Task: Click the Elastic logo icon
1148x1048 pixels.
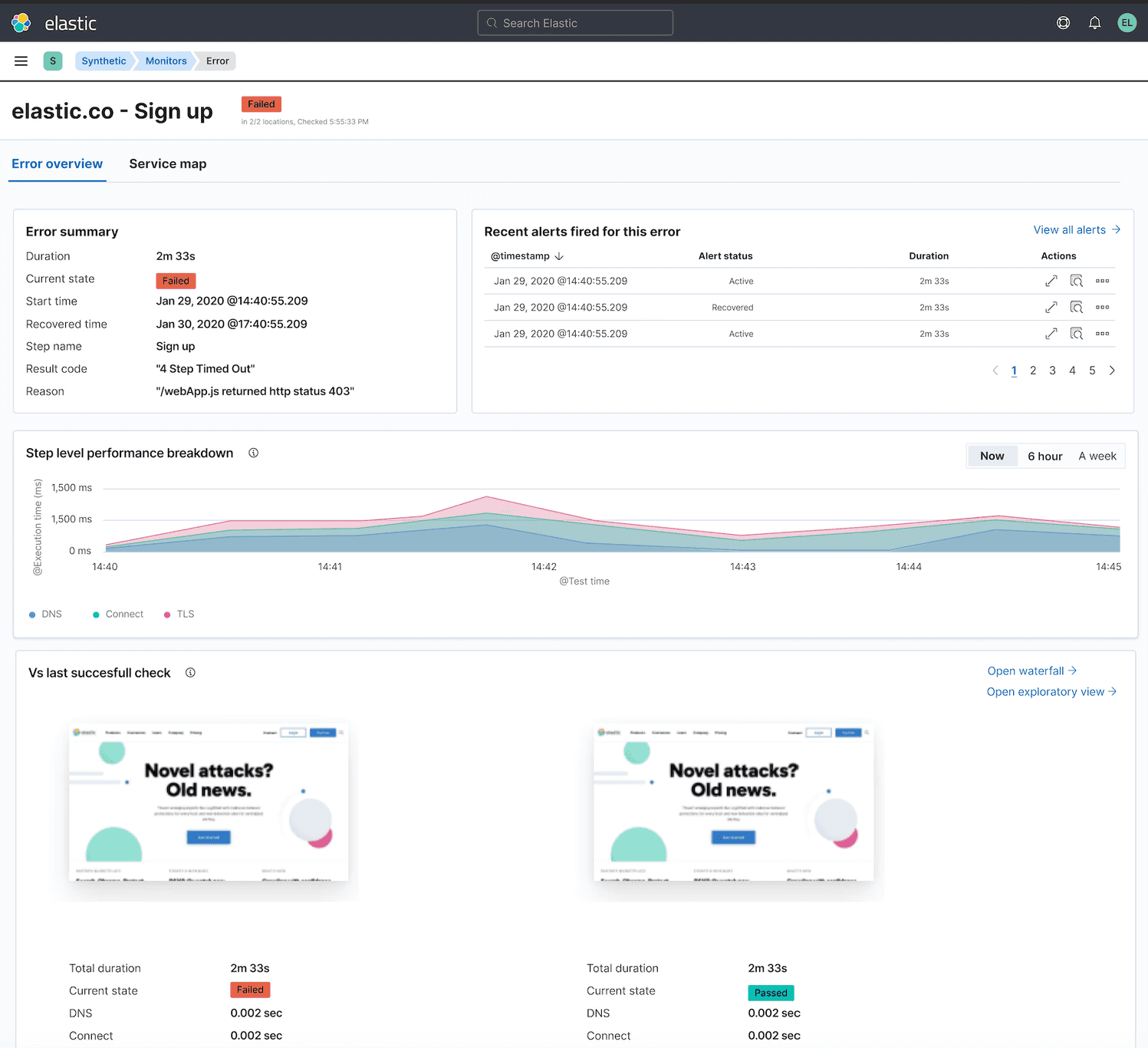Action: tap(21, 23)
